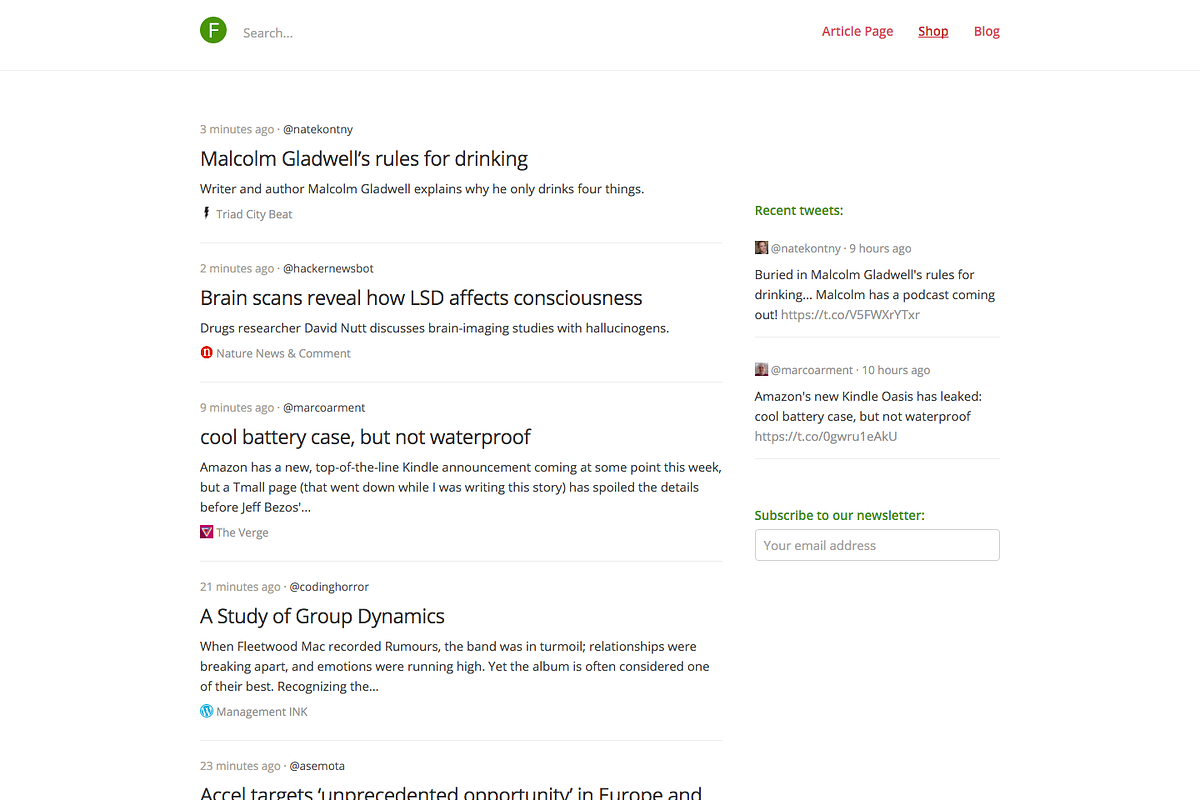This screenshot has height=800, width=1200.
Task: Click The Verge logo icon
Action: (x=206, y=532)
